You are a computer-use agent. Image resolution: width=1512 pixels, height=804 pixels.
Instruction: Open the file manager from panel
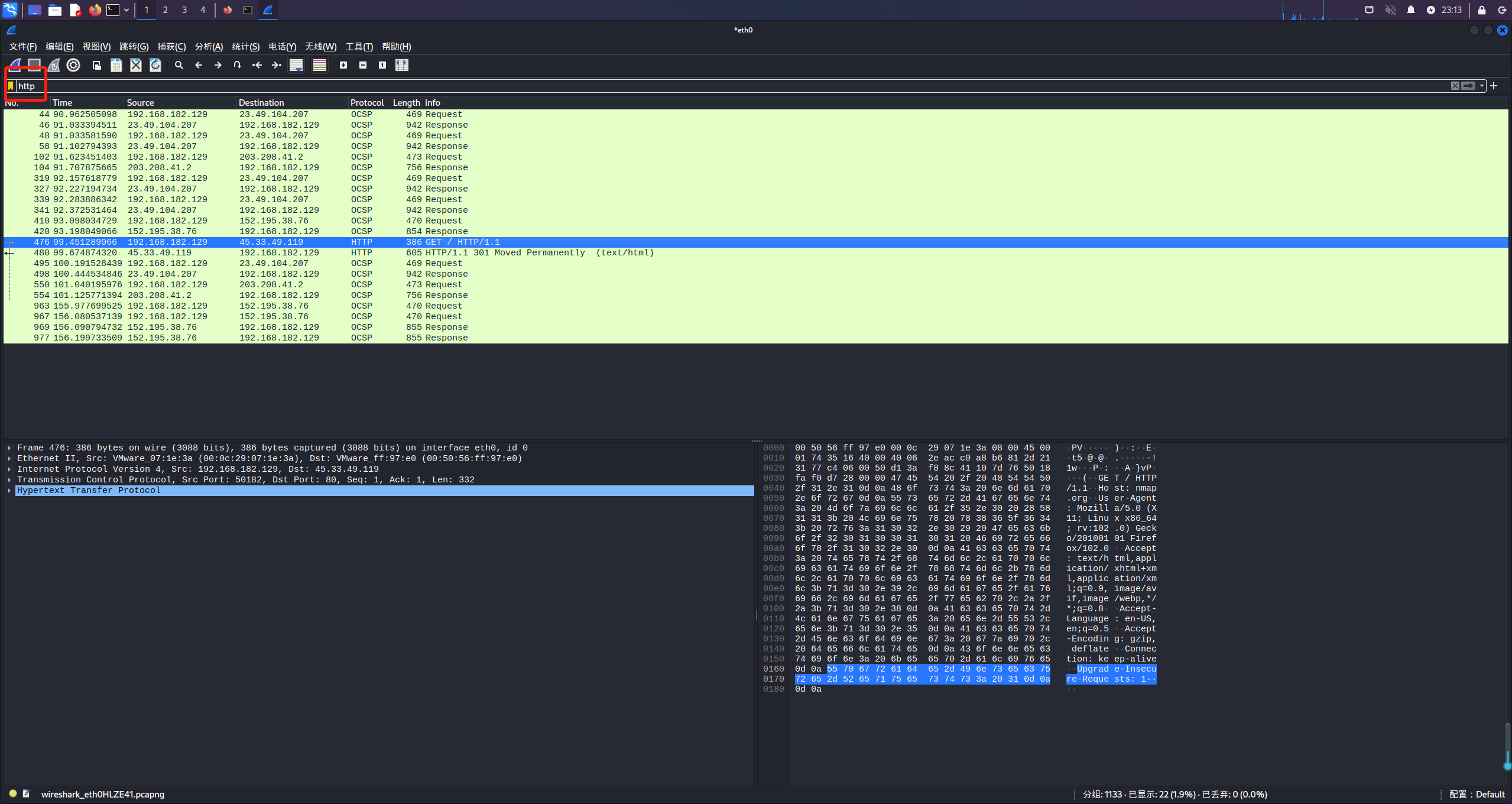tap(55, 9)
